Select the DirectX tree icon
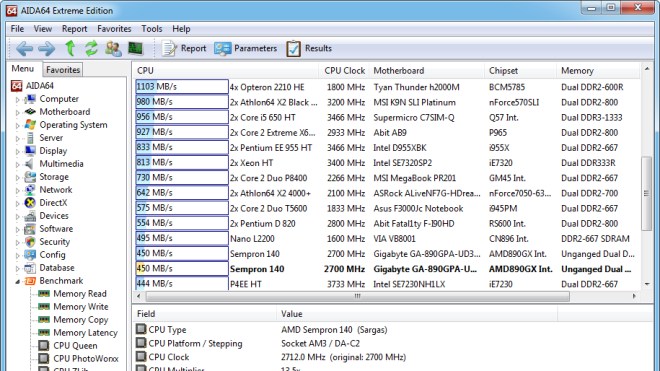 30,203
